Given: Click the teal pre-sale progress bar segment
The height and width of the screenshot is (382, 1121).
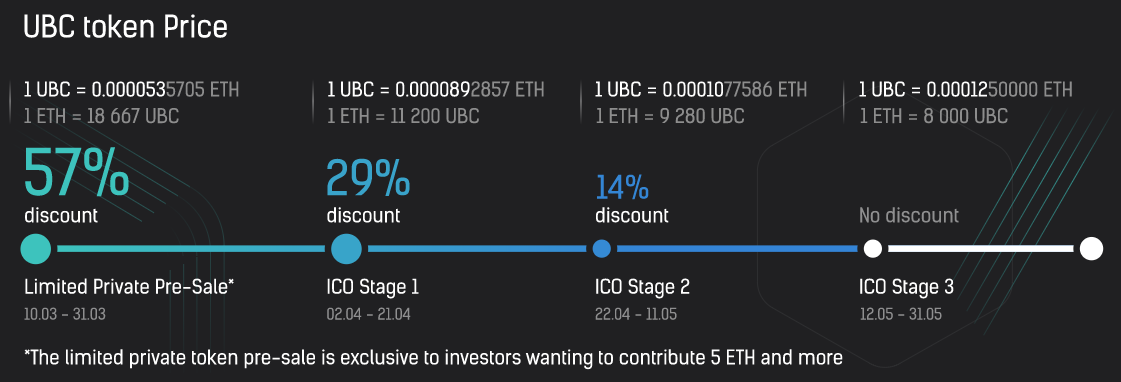Looking at the screenshot, I should pyautogui.click(x=190, y=248).
